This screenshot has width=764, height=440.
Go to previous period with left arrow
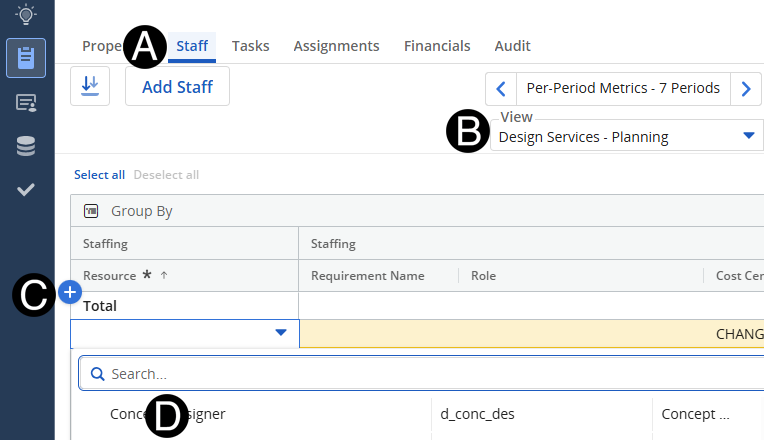tap(500, 88)
